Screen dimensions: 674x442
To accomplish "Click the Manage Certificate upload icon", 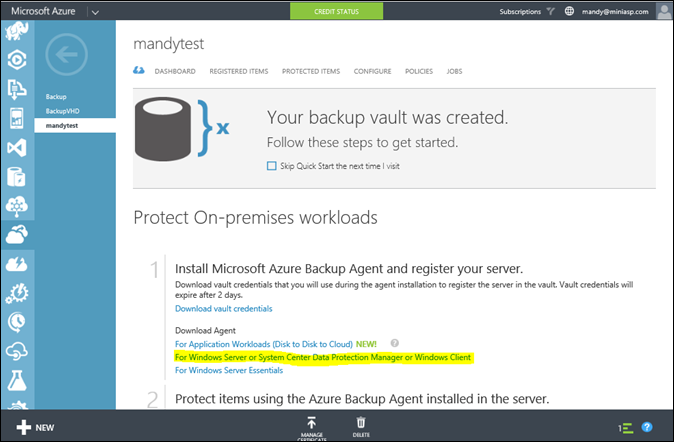I will (312, 423).
